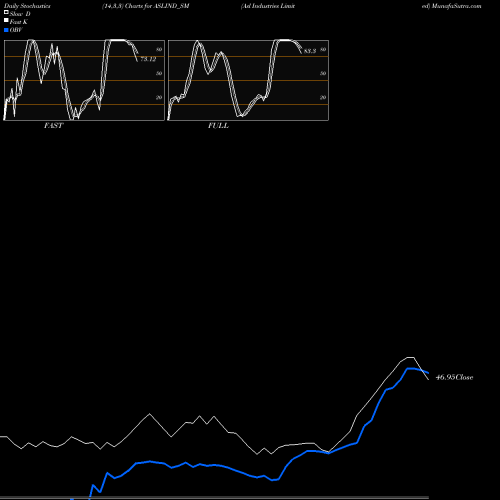Click the '46.95Close' price label
This screenshot has width=500, height=500.
coord(454,377)
